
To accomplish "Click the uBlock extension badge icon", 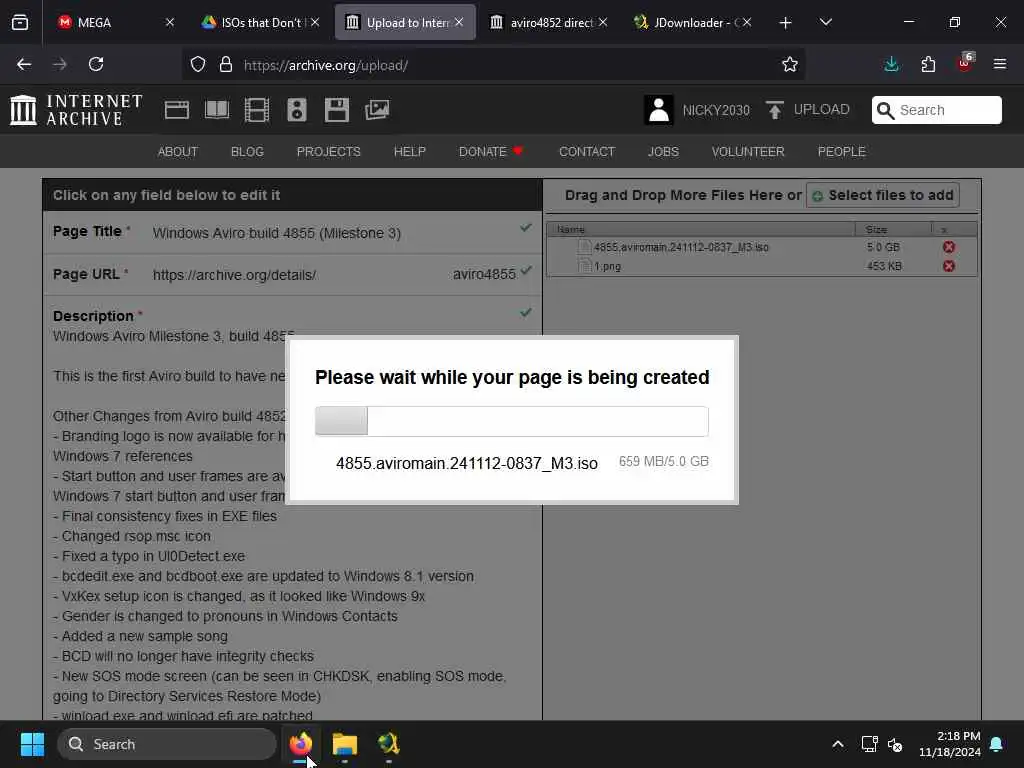I will (965, 63).
